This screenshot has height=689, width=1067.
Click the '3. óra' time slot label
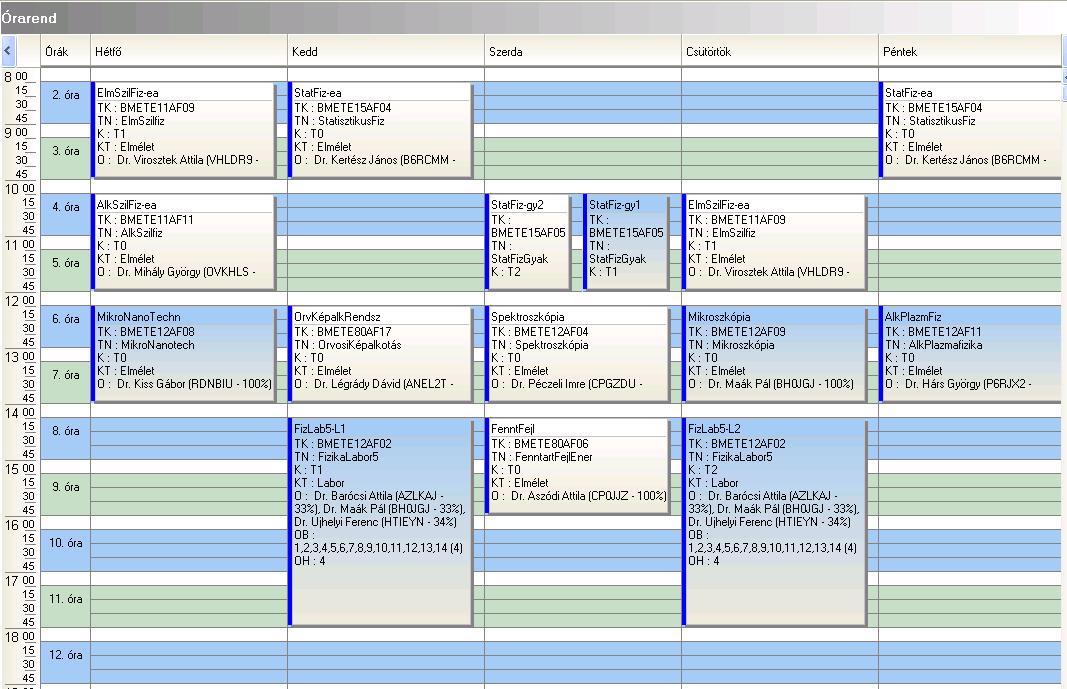pos(65,151)
